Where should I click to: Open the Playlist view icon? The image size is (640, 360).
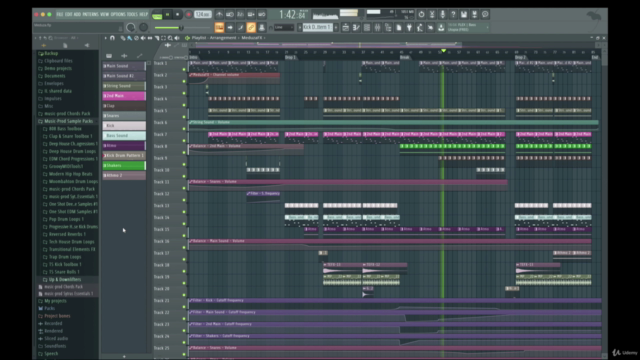(x=345, y=27)
